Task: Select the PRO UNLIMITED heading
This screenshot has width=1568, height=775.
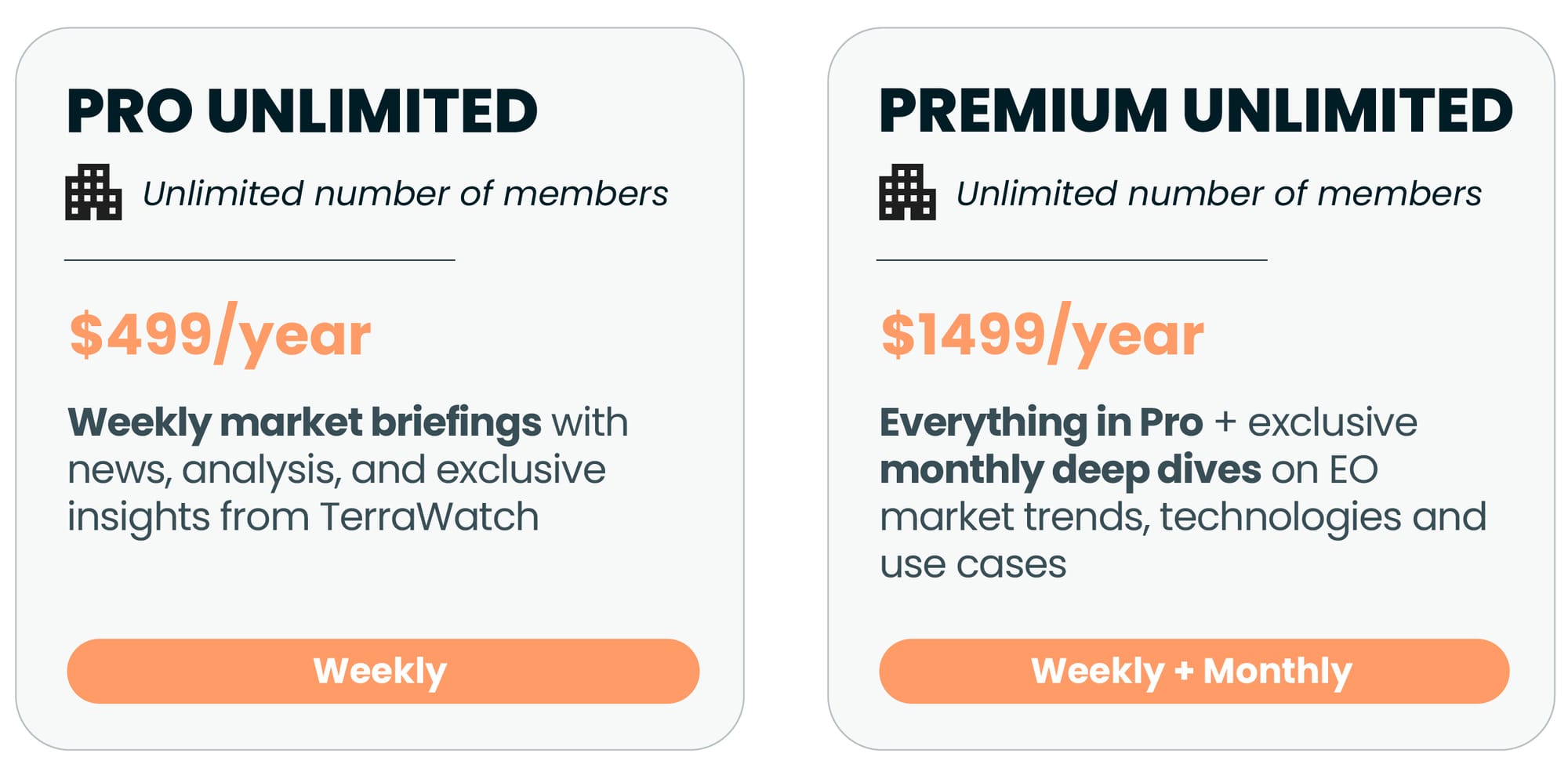Action: tap(303, 110)
